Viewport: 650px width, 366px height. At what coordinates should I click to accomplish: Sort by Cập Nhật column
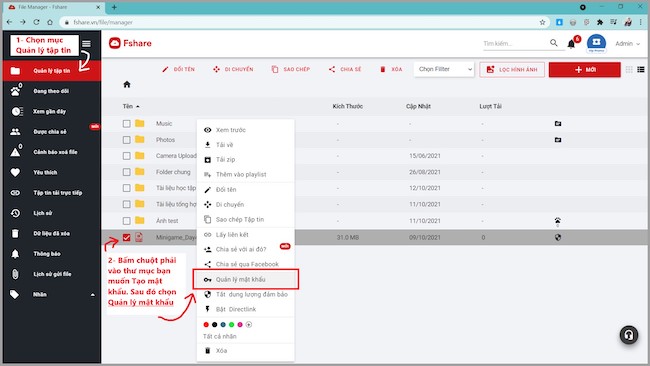coord(418,107)
